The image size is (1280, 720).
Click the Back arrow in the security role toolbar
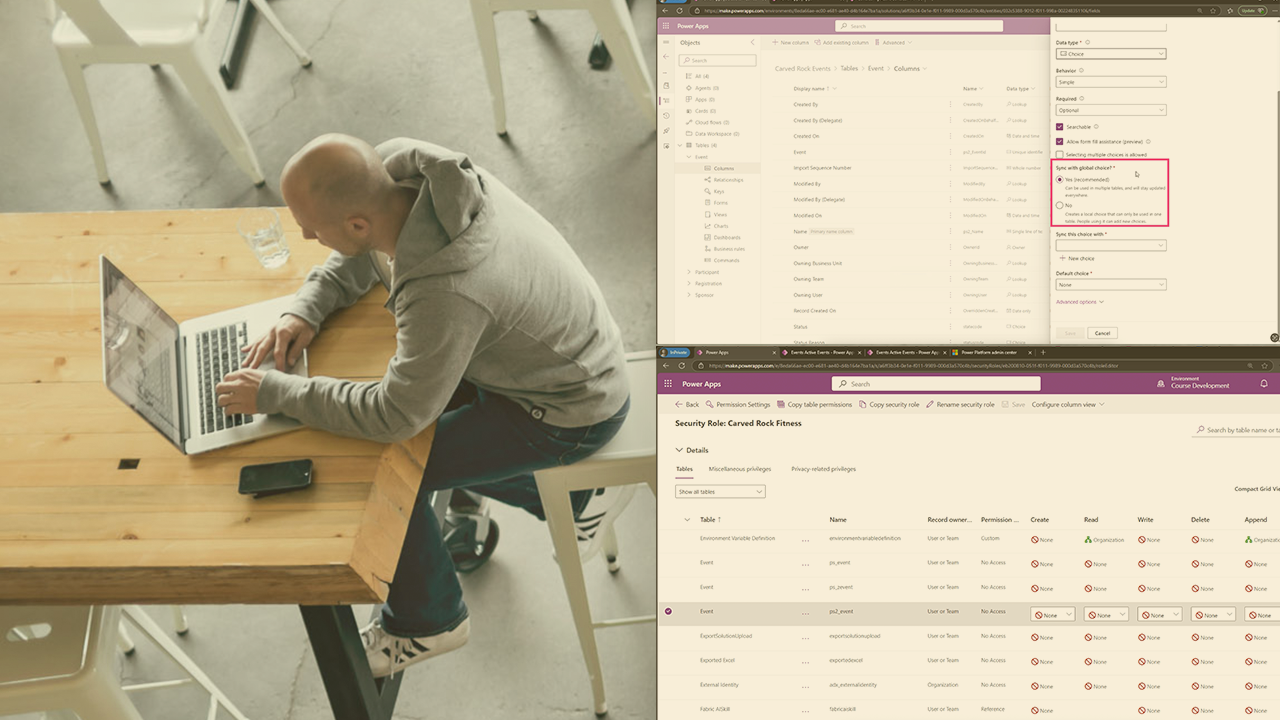pos(687,405)
